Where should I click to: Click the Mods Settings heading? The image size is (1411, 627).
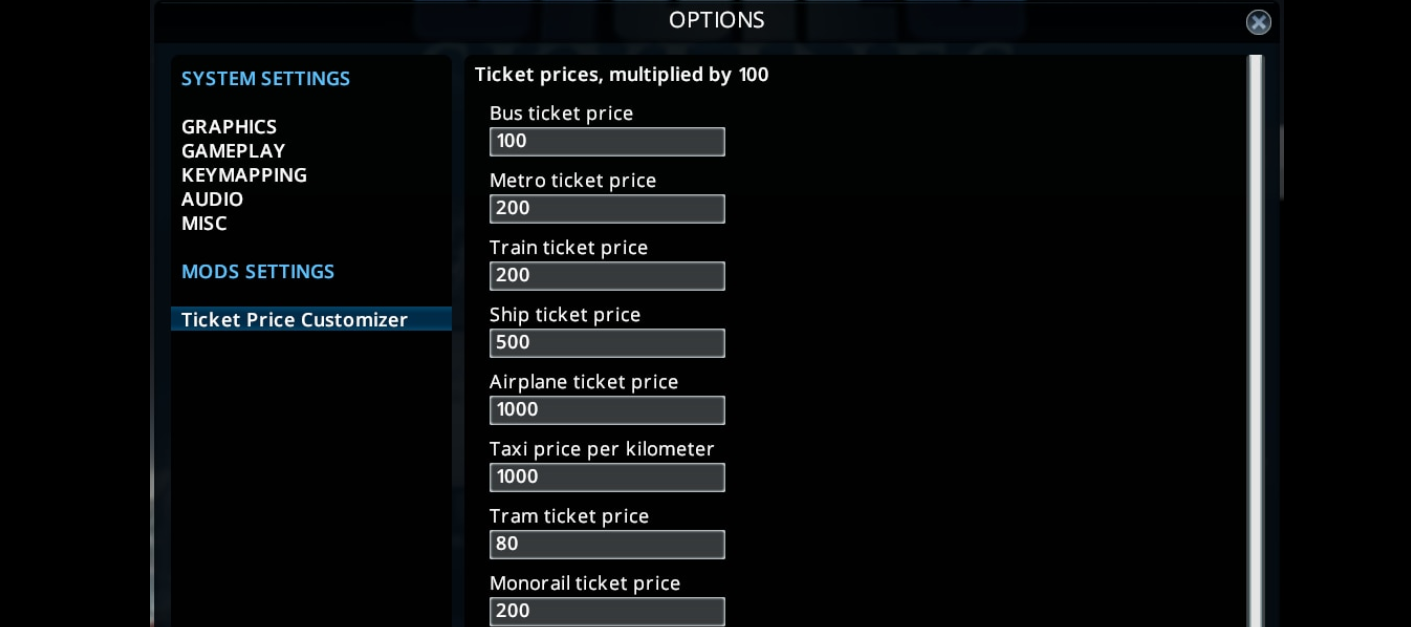coord(258,271)
